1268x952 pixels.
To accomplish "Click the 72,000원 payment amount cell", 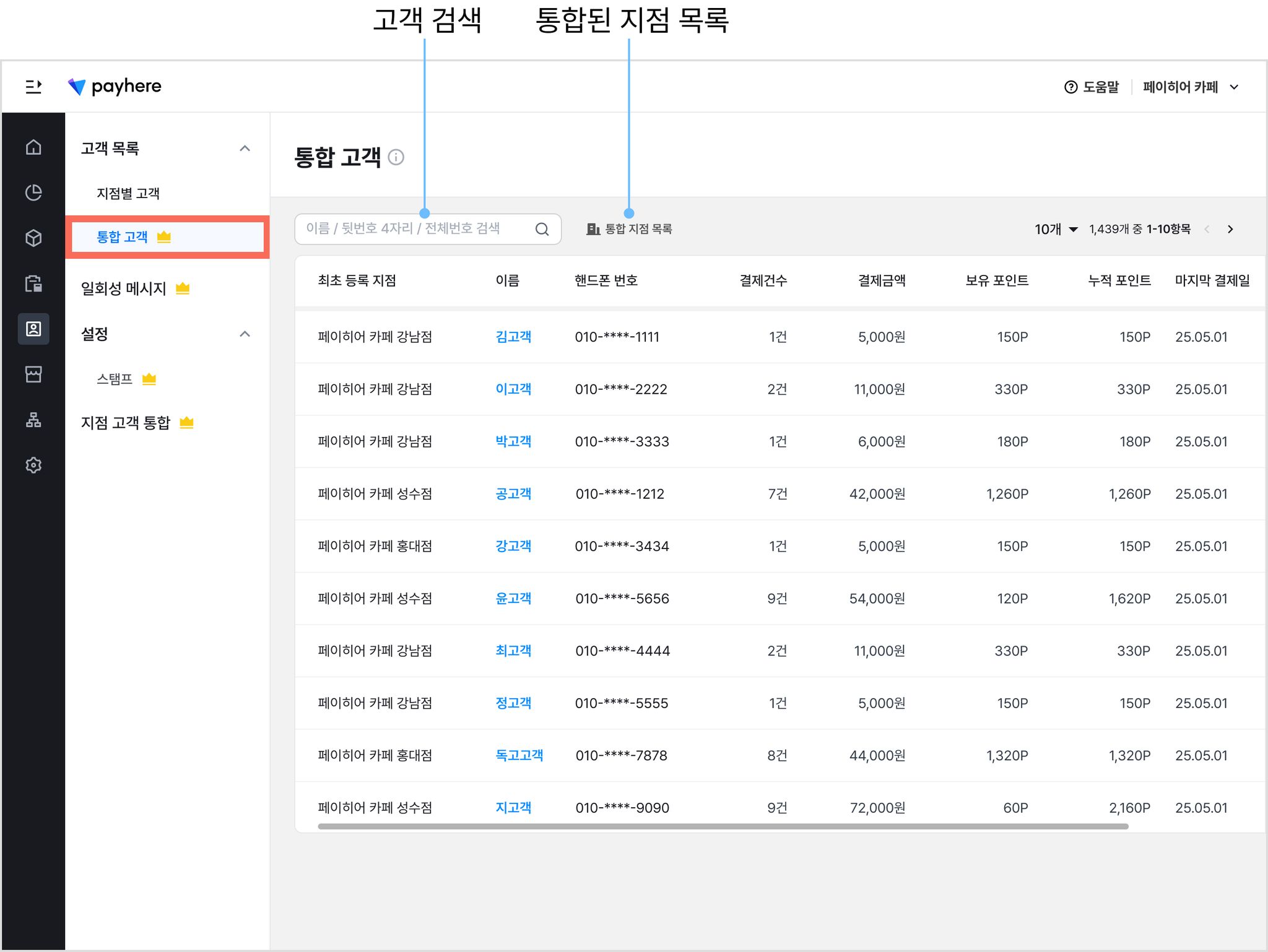I will coord(877,808).
